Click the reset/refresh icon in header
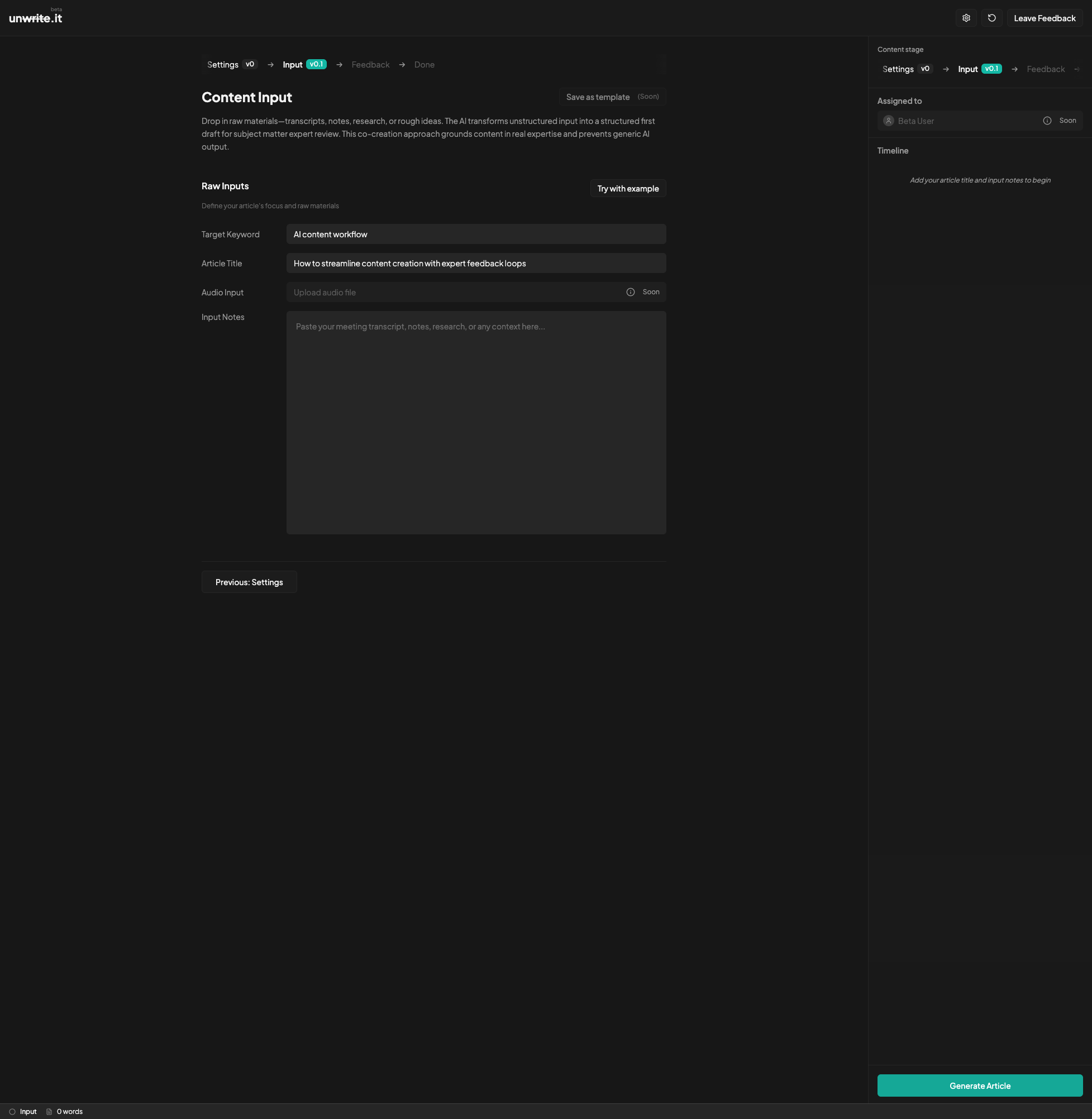The height and width of the screenshot is (1119, 1092). [x=991, y=18]
